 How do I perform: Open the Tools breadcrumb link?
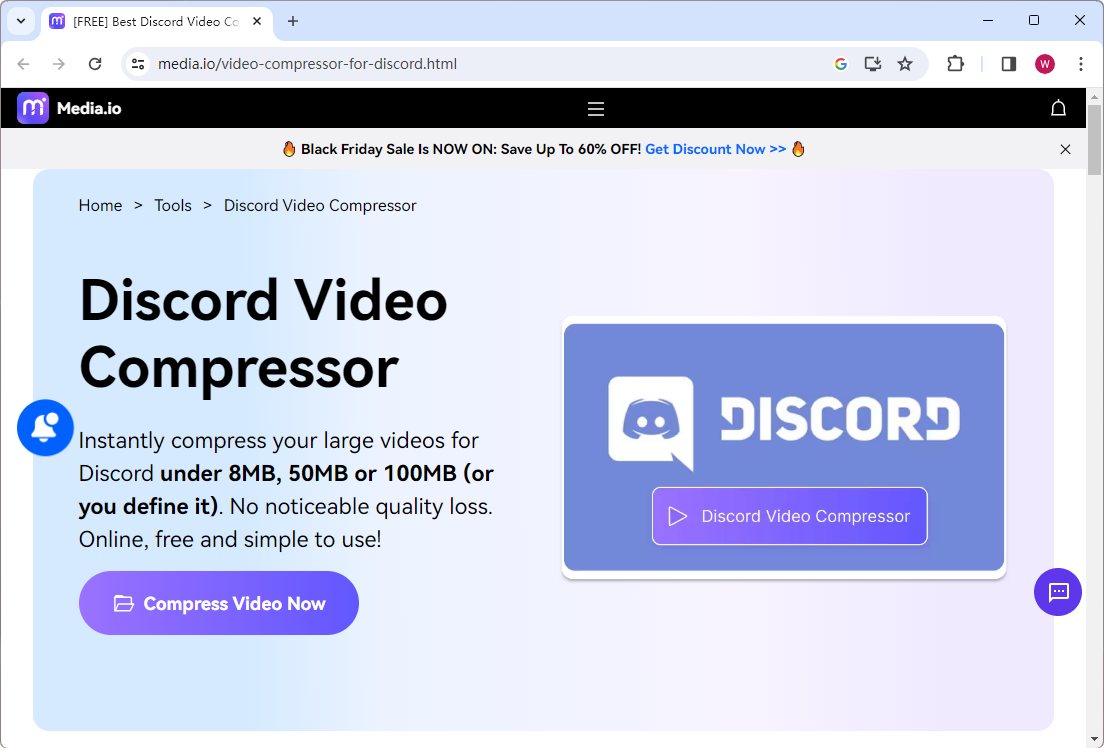click(x=173, y=206)
